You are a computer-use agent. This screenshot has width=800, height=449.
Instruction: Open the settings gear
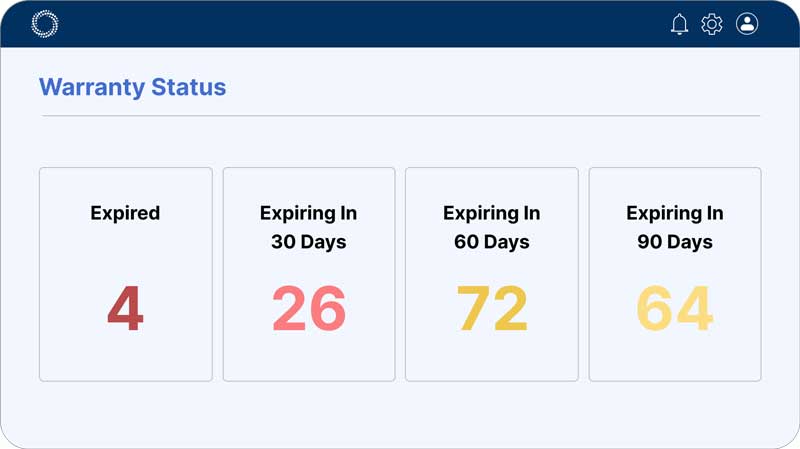[712, 24]
